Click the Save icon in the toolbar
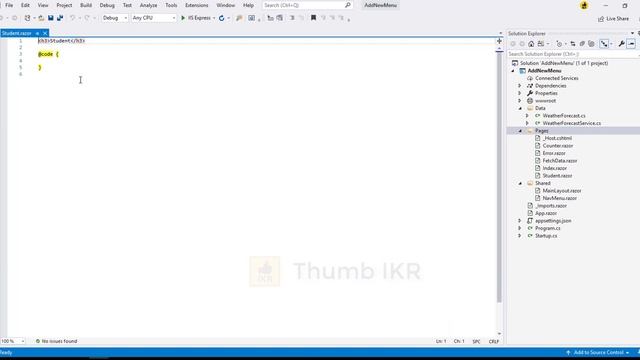 point(51,18)
